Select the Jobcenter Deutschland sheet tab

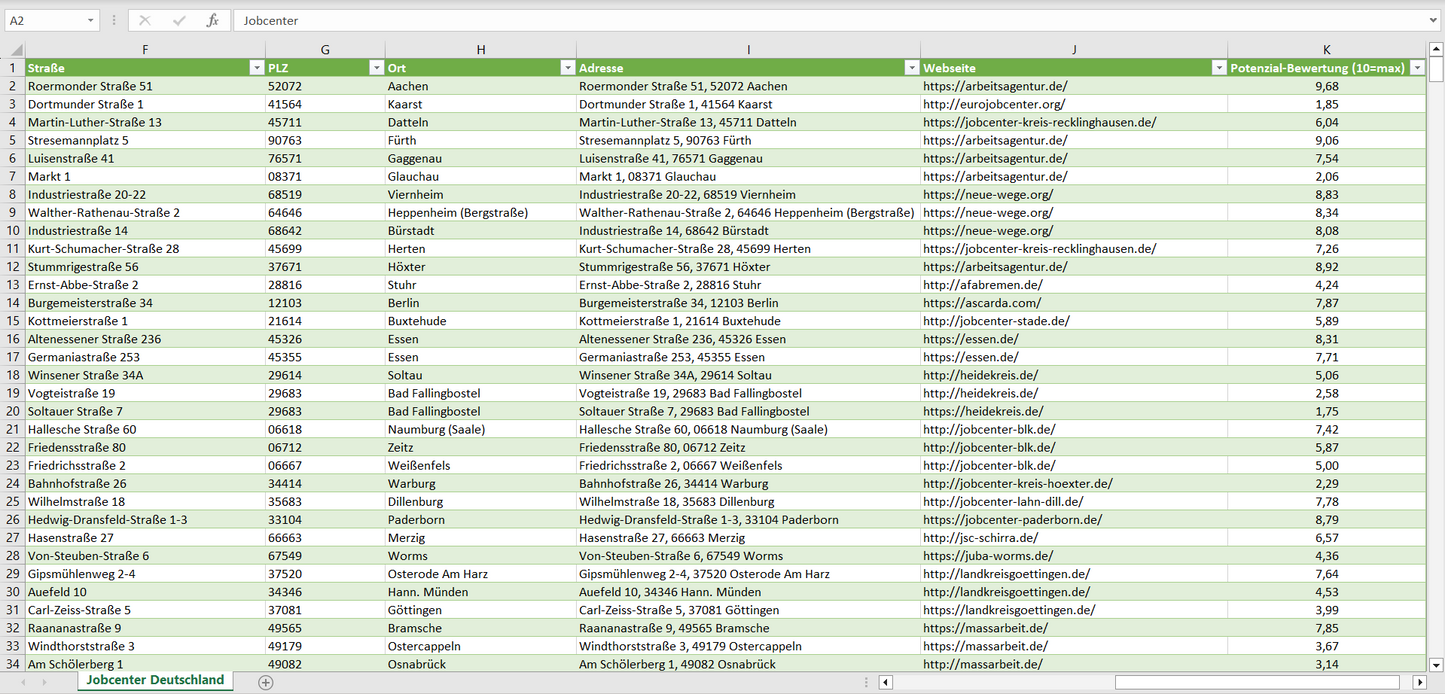(x=155, y=680)
